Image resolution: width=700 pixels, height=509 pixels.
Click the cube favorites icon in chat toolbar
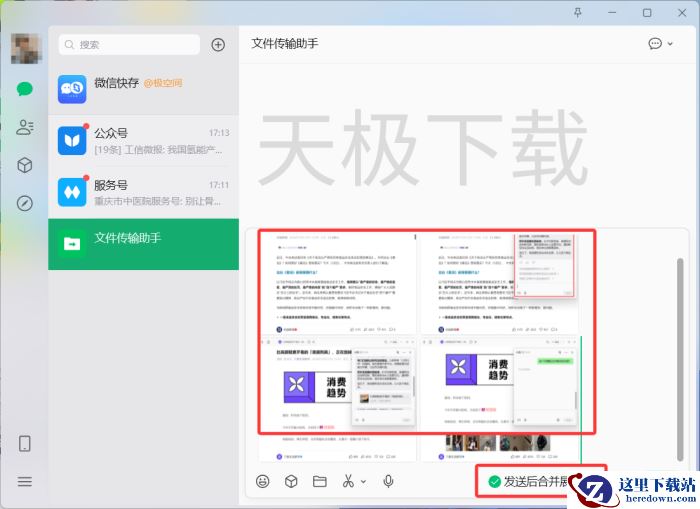(291, 481)
